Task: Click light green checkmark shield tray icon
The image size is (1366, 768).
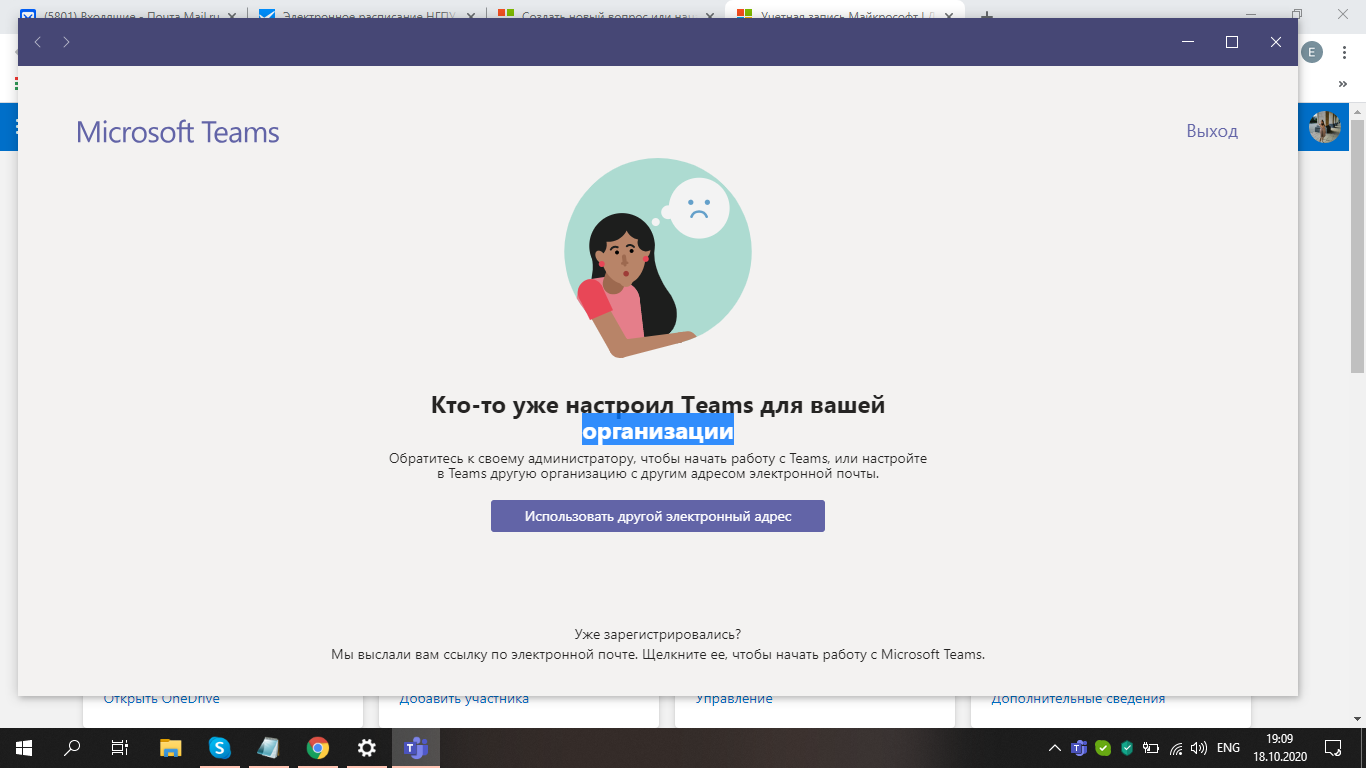Action: (x=1103, y=748)
